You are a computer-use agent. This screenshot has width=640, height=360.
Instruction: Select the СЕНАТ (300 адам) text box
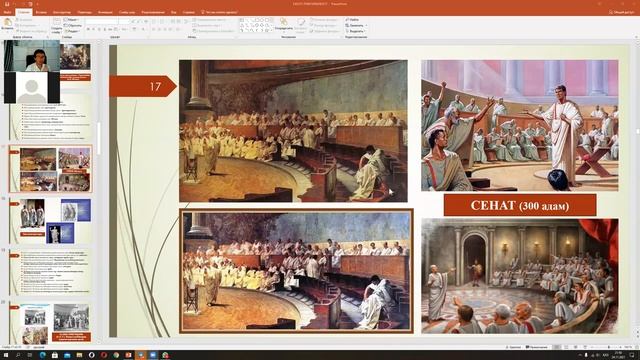coord(520,205)
